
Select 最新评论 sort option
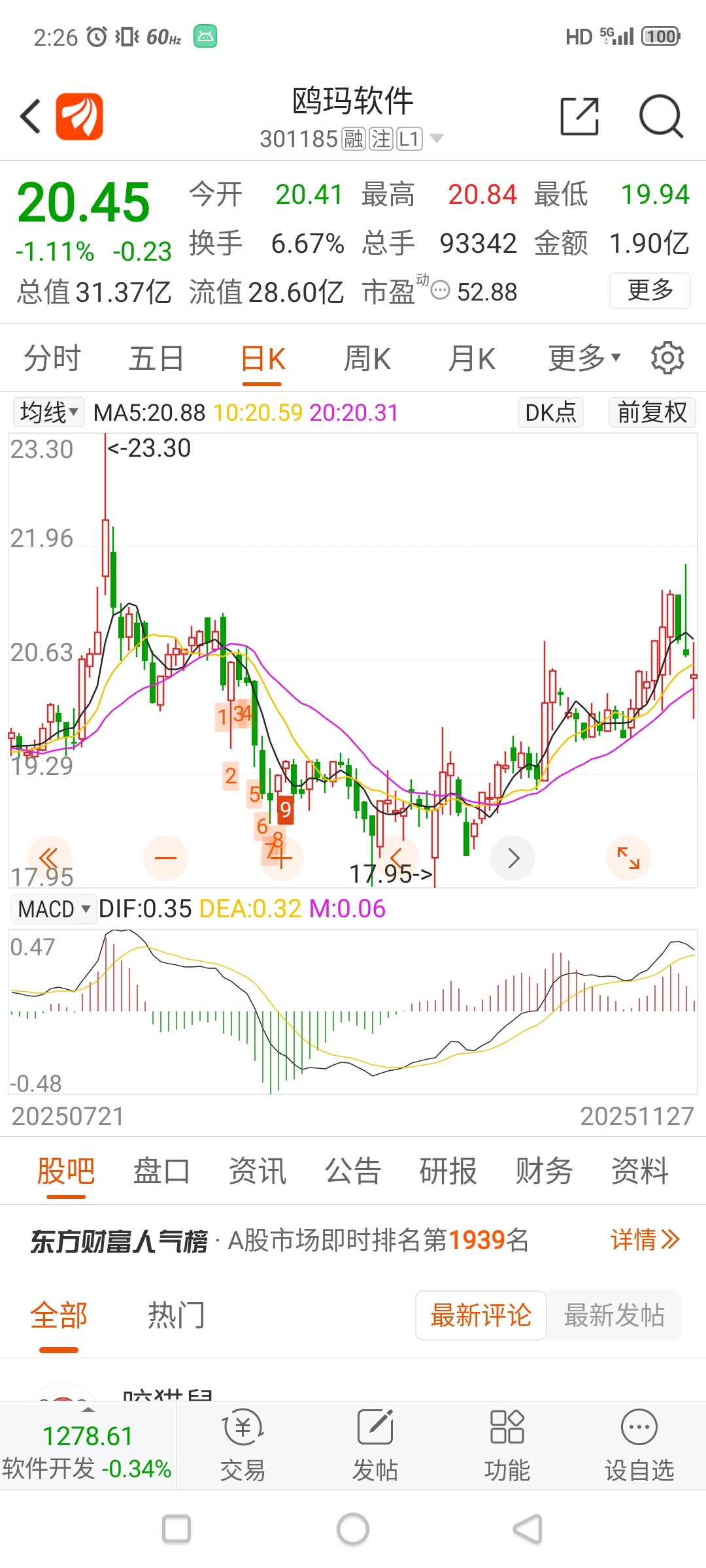coord(480,1315)
